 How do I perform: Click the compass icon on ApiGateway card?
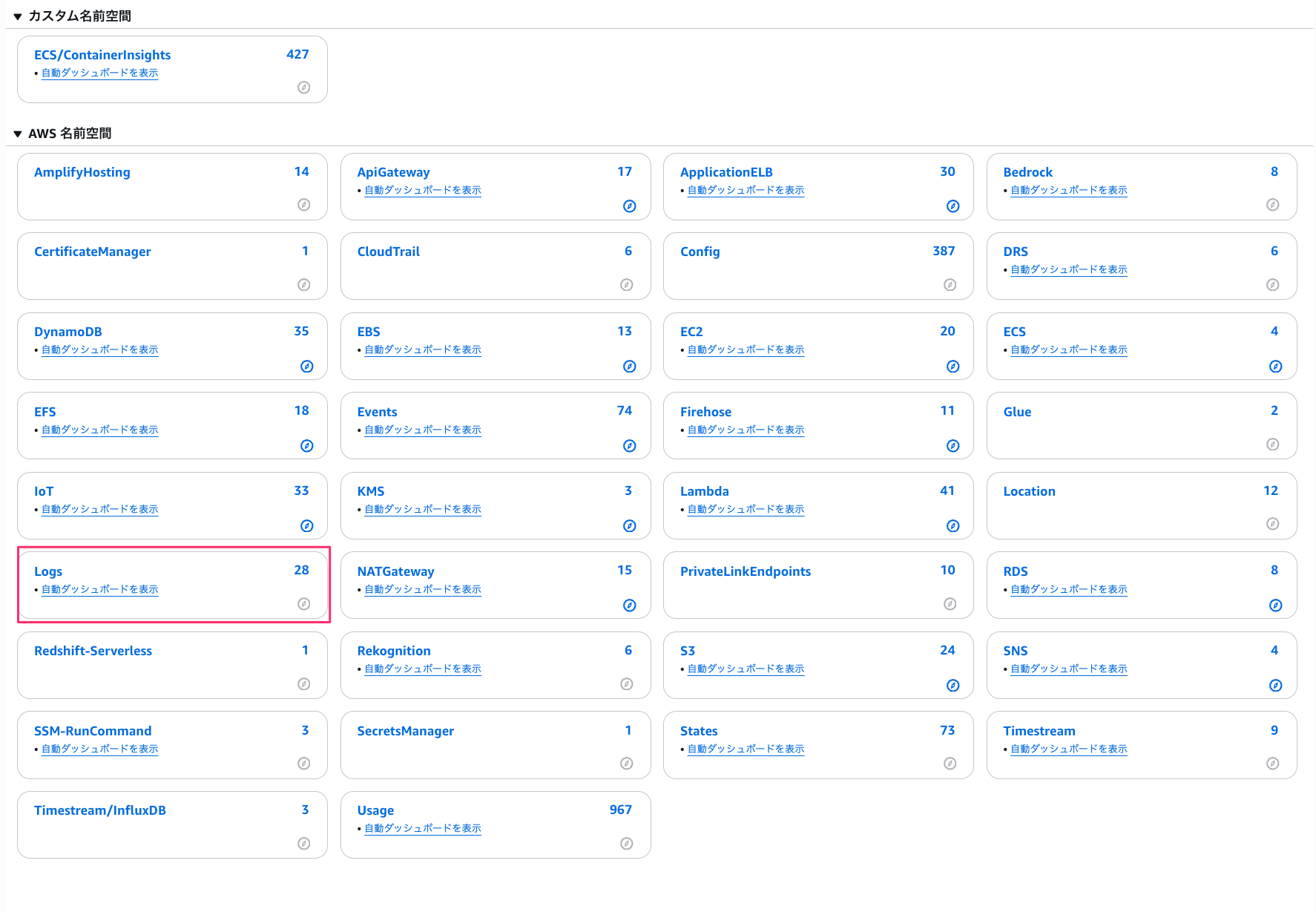(630, 206)
